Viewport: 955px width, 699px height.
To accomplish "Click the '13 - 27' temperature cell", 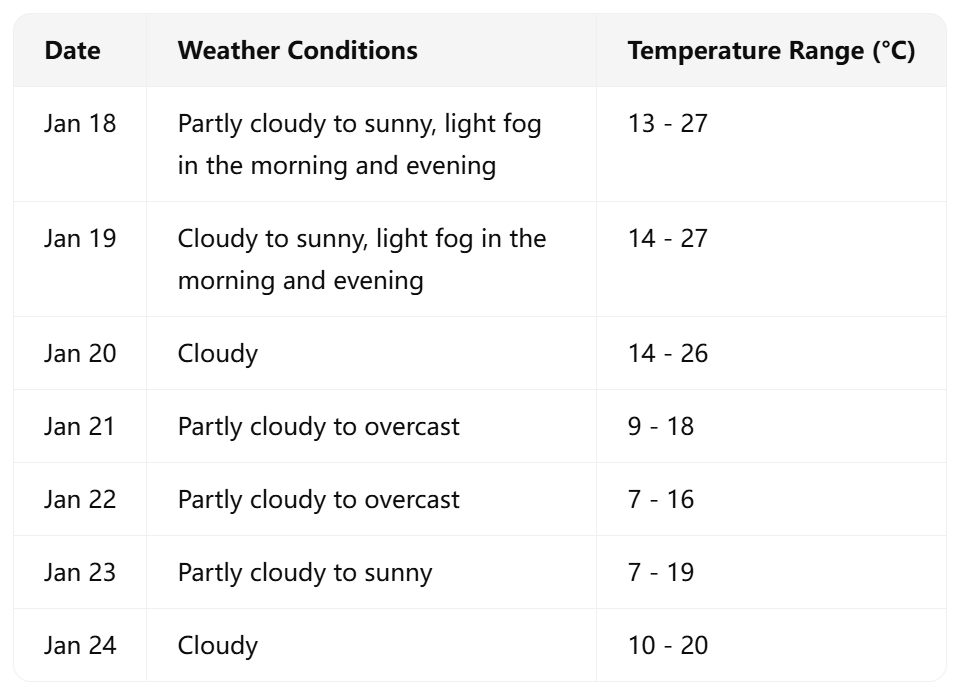I will pos(667,124).
